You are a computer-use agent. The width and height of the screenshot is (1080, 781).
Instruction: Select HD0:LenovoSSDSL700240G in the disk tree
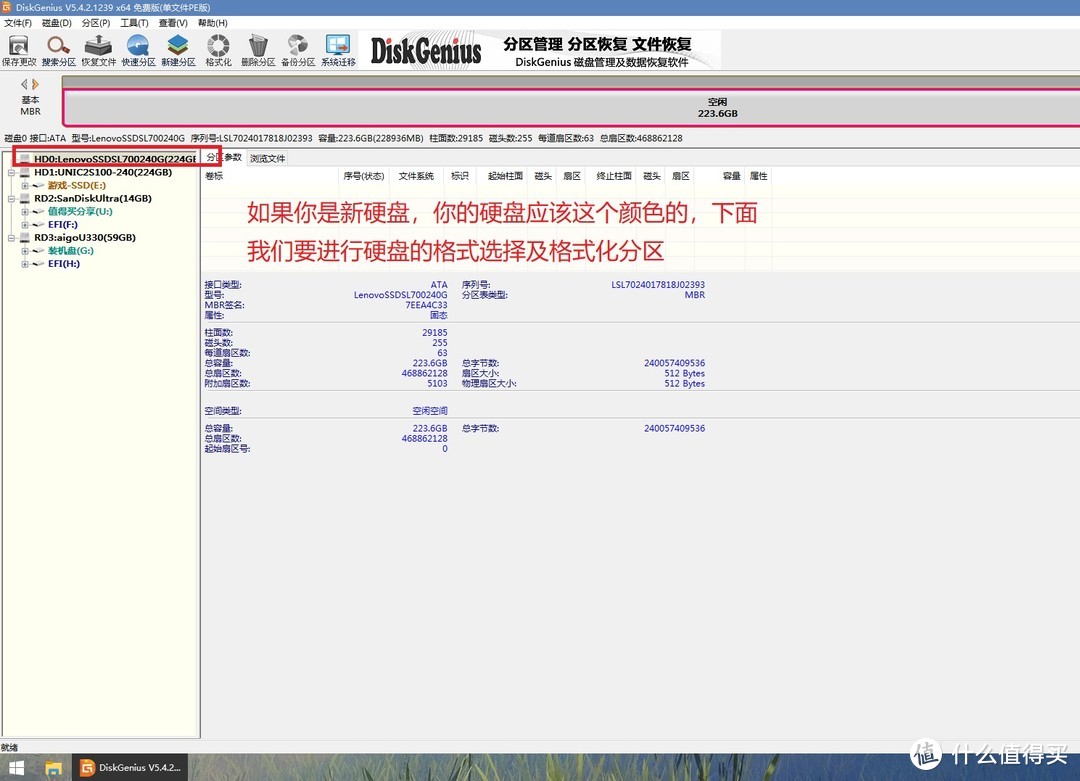coord(112,158)
